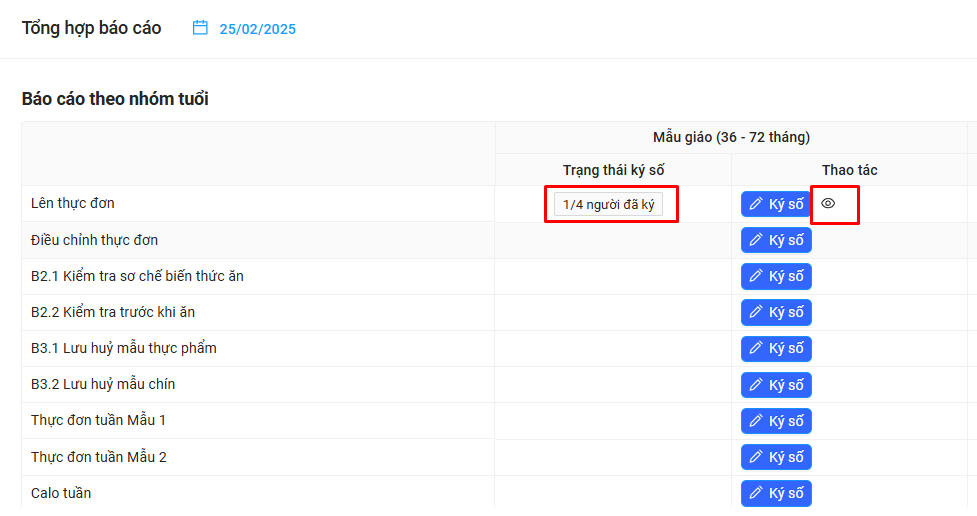Select the Calo tuần row label
Viewport: 977px width, 516px height.
tap(61, 493)
